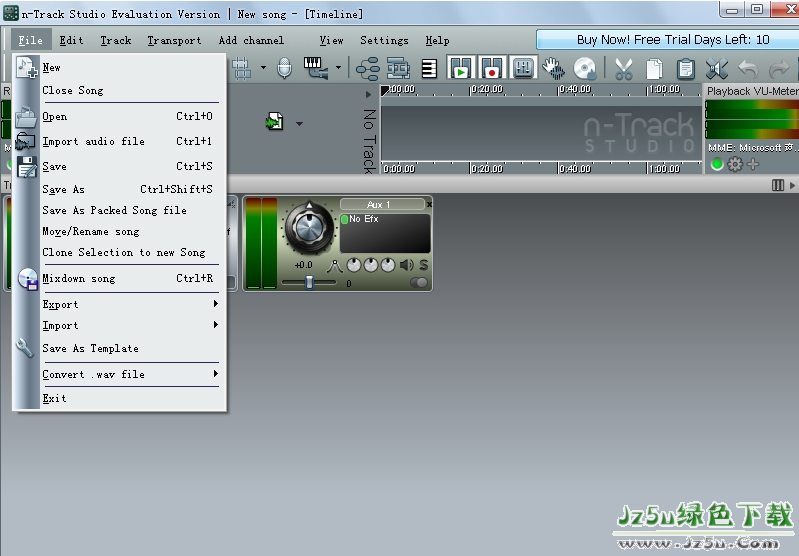Screen dimensions: 799x556
Task: Open the Track menu
Action: (x=116, y=40)
